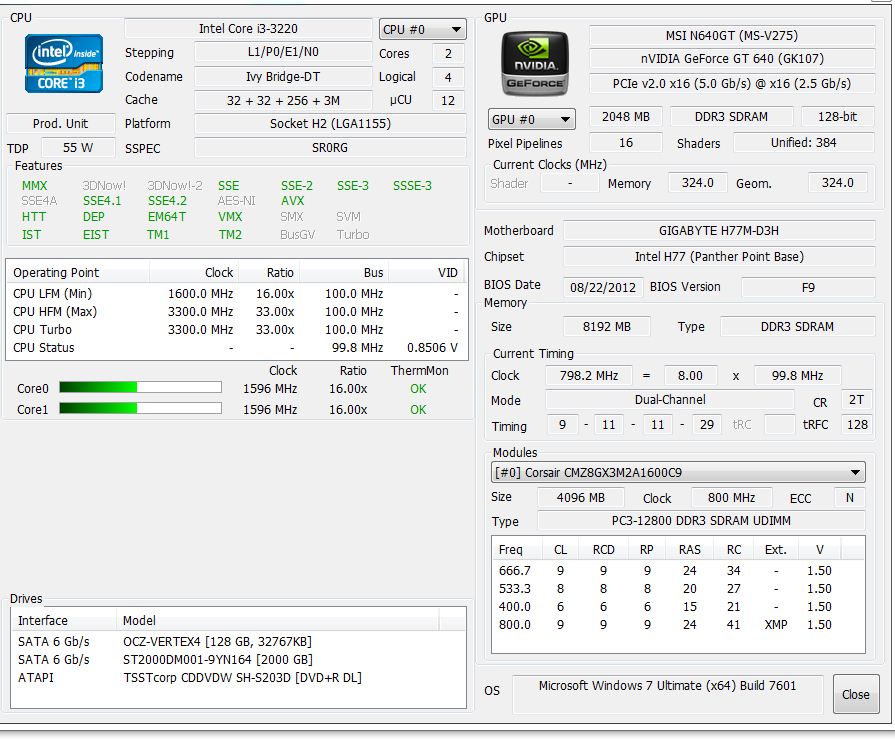Click the EIST feature label
This screenshot has width=895, height=739.
(95, 235)
